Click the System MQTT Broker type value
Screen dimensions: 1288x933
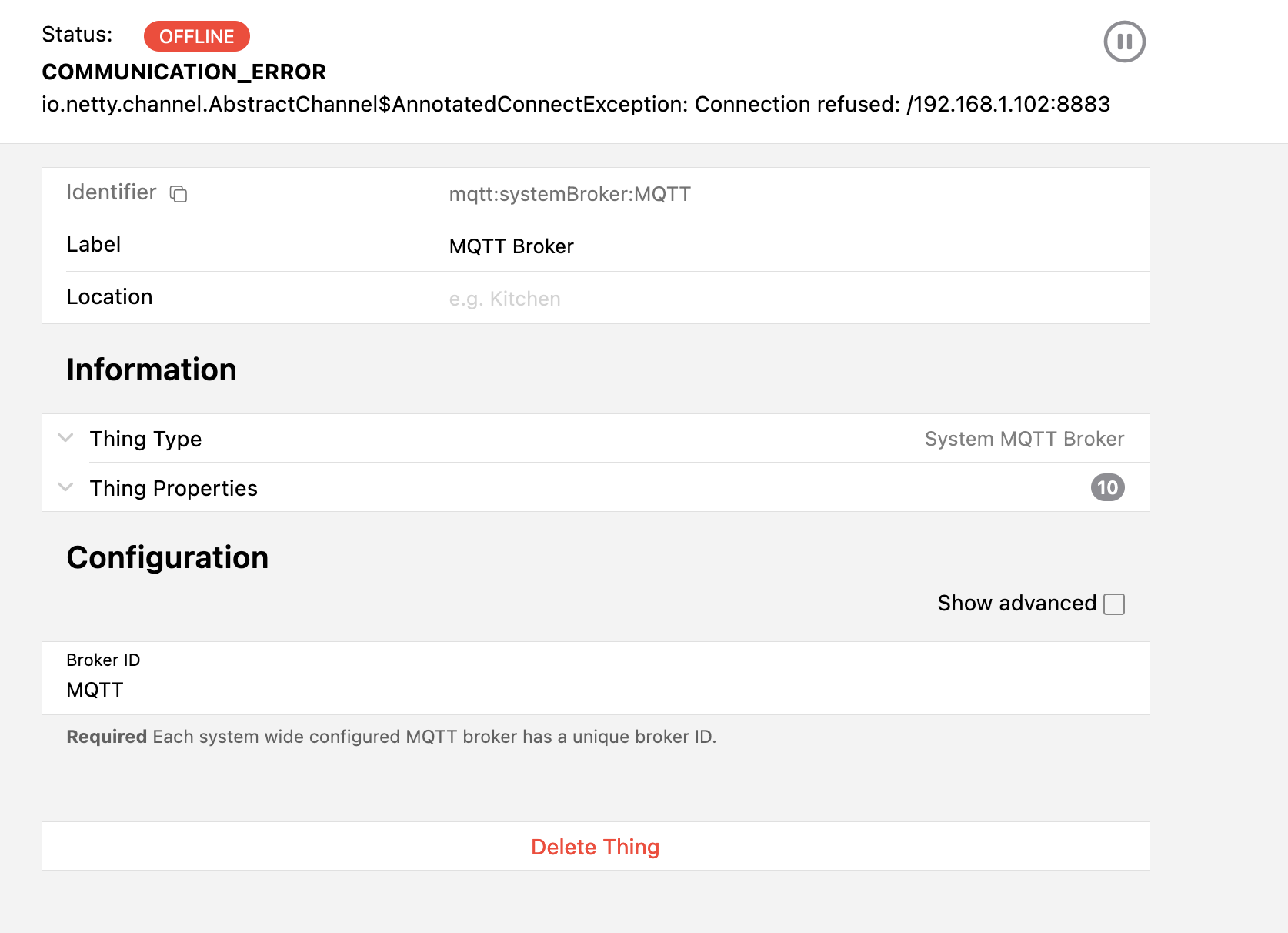[1024, 439]
